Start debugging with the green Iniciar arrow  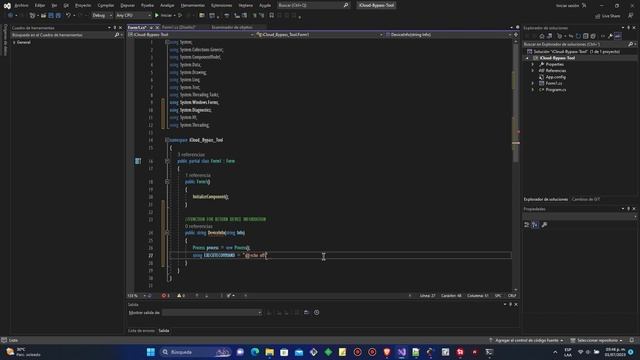[157, 16]
